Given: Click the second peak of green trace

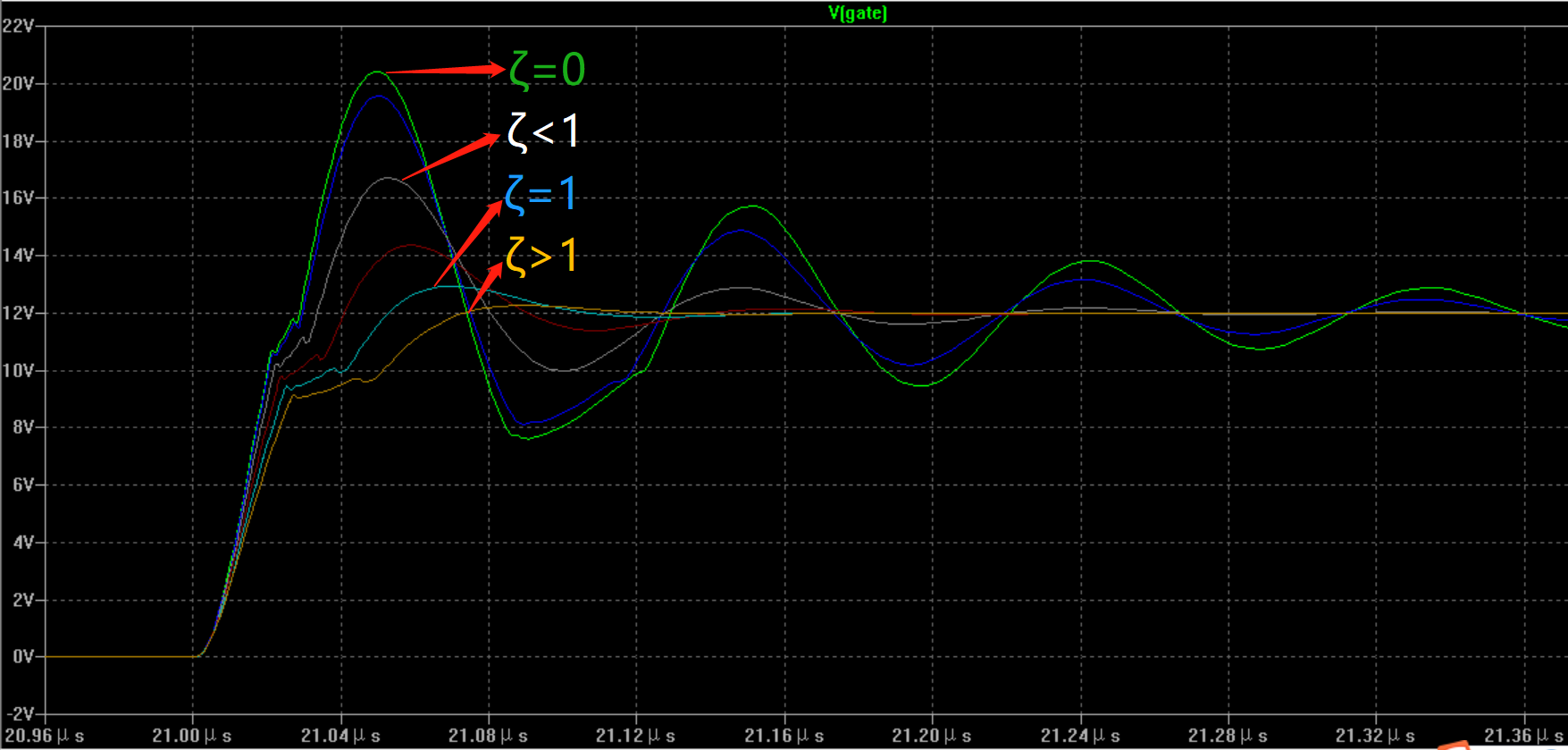Looking at the screenshot, I should [753, 206].
